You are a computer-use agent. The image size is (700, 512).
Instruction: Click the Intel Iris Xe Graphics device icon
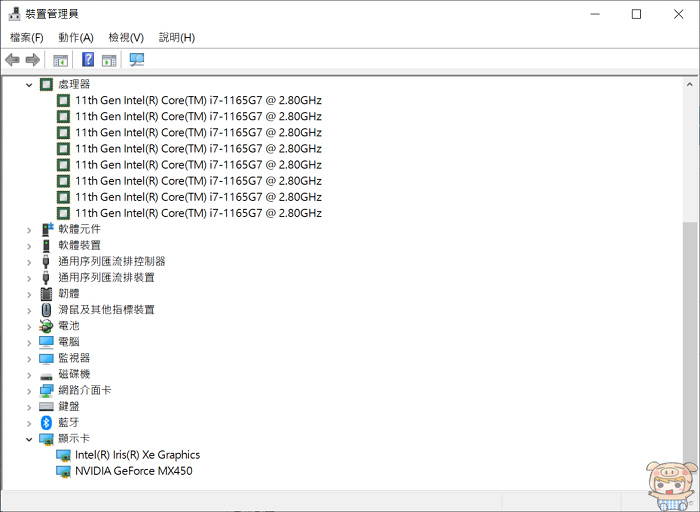click(63, 455)
